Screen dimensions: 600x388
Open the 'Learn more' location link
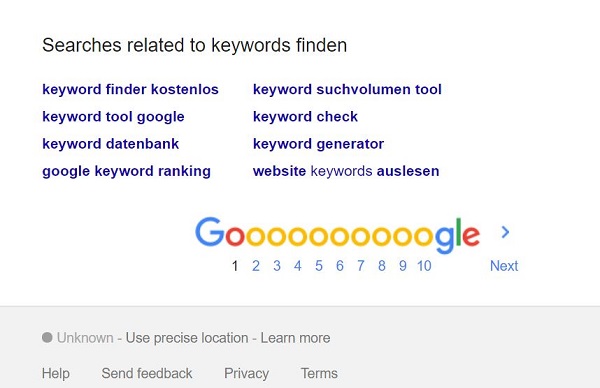coord(295,338)
